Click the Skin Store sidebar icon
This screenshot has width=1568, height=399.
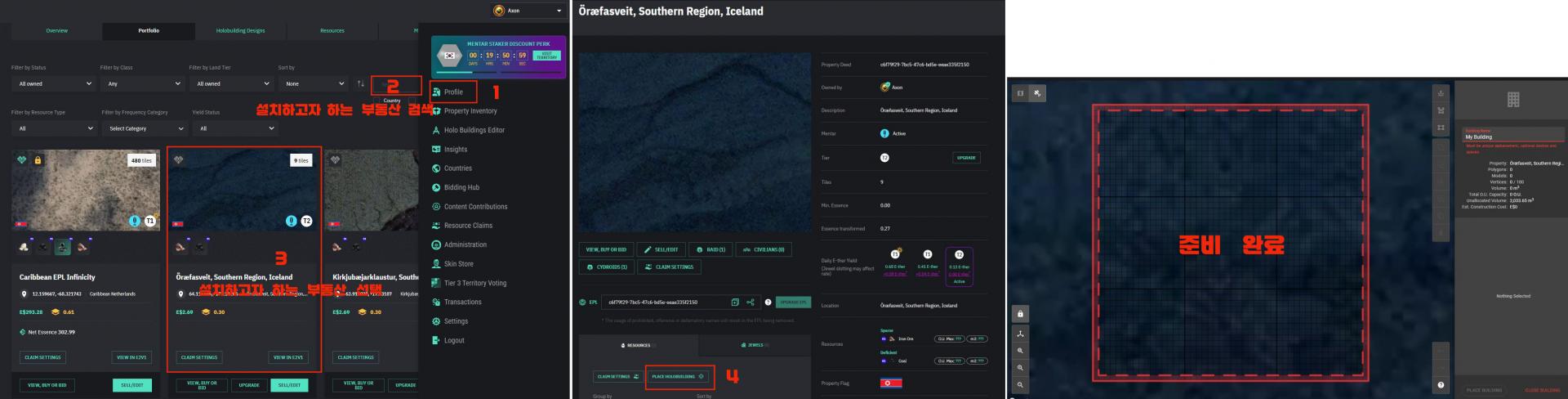(436, 264)
